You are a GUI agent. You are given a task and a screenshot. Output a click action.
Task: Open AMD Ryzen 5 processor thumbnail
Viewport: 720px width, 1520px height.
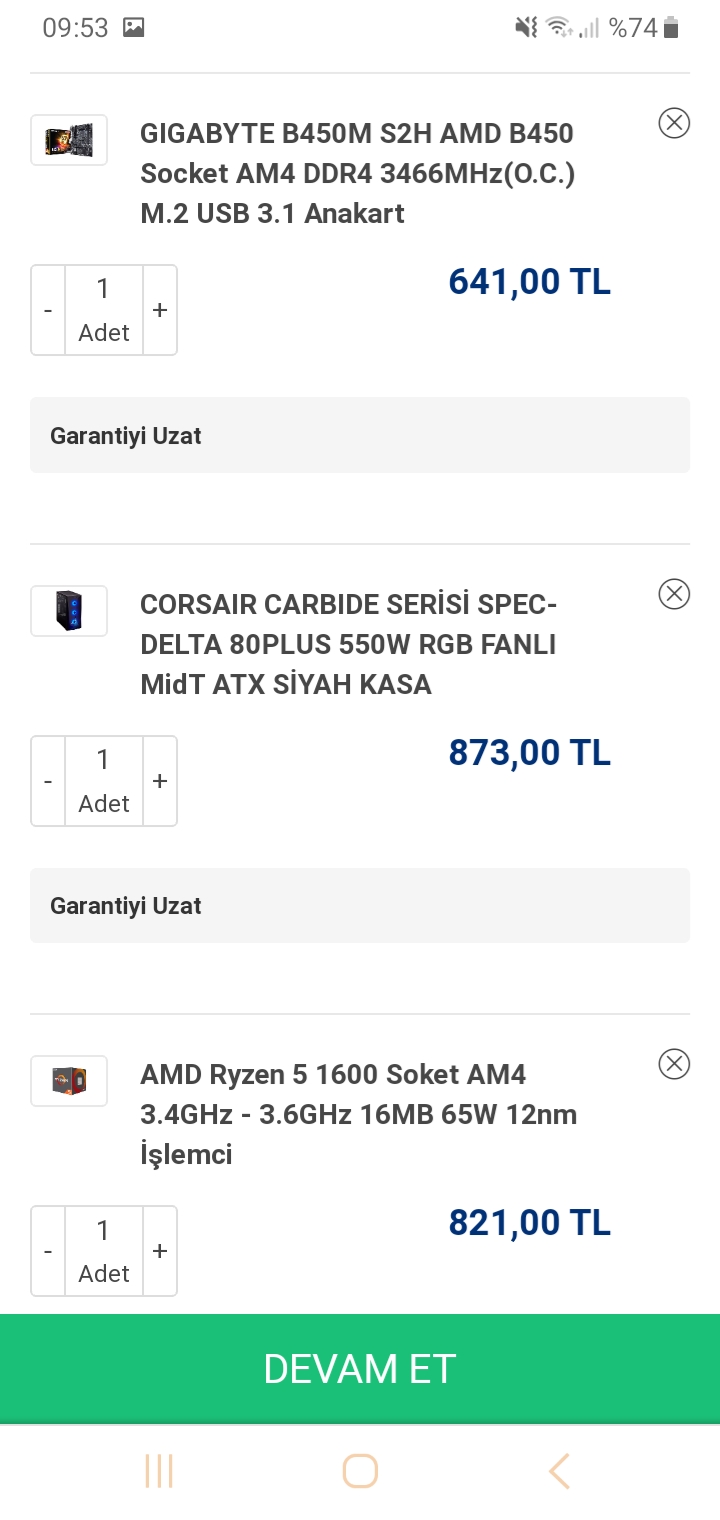(69, 1080)
